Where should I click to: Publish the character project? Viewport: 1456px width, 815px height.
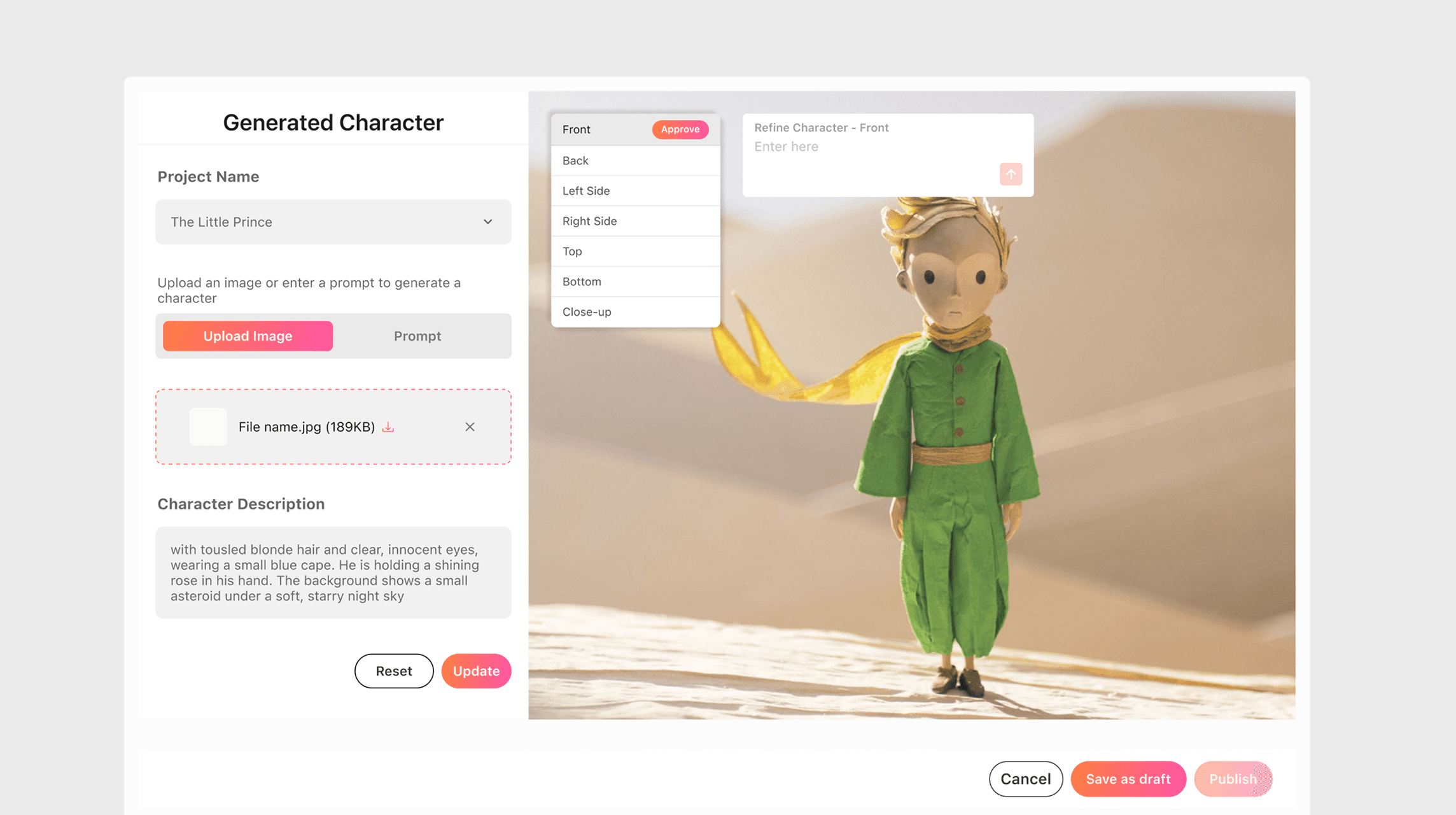(x=1233, y=779)
